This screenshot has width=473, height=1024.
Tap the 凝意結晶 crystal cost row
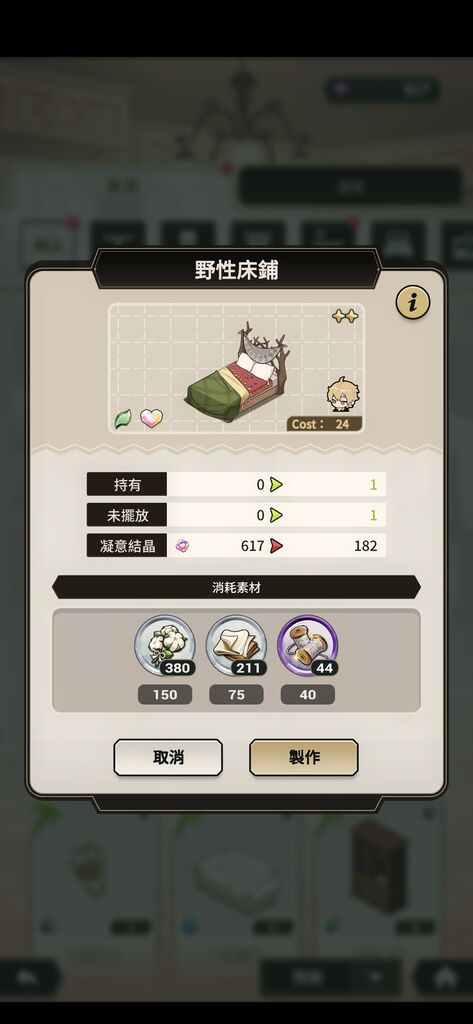(x=236, y=545)
